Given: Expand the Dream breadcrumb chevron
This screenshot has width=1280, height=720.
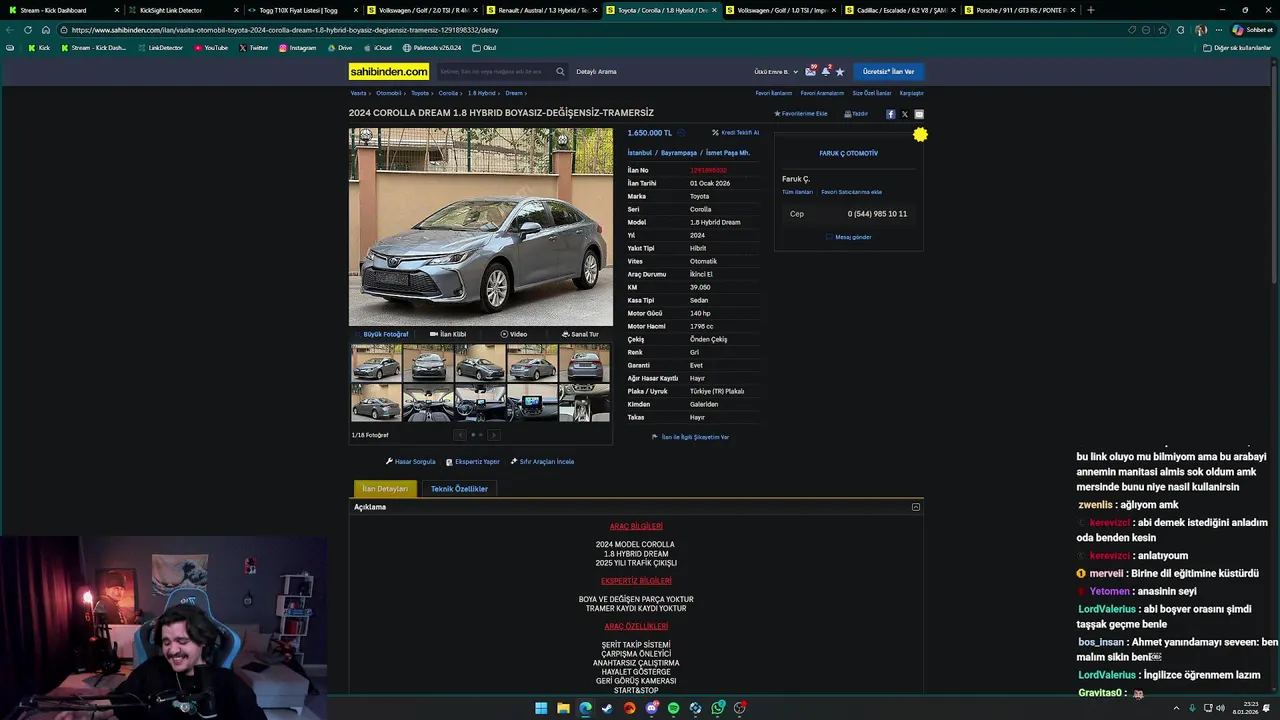Looking at the screenshot, I should [x=525, y=93].
